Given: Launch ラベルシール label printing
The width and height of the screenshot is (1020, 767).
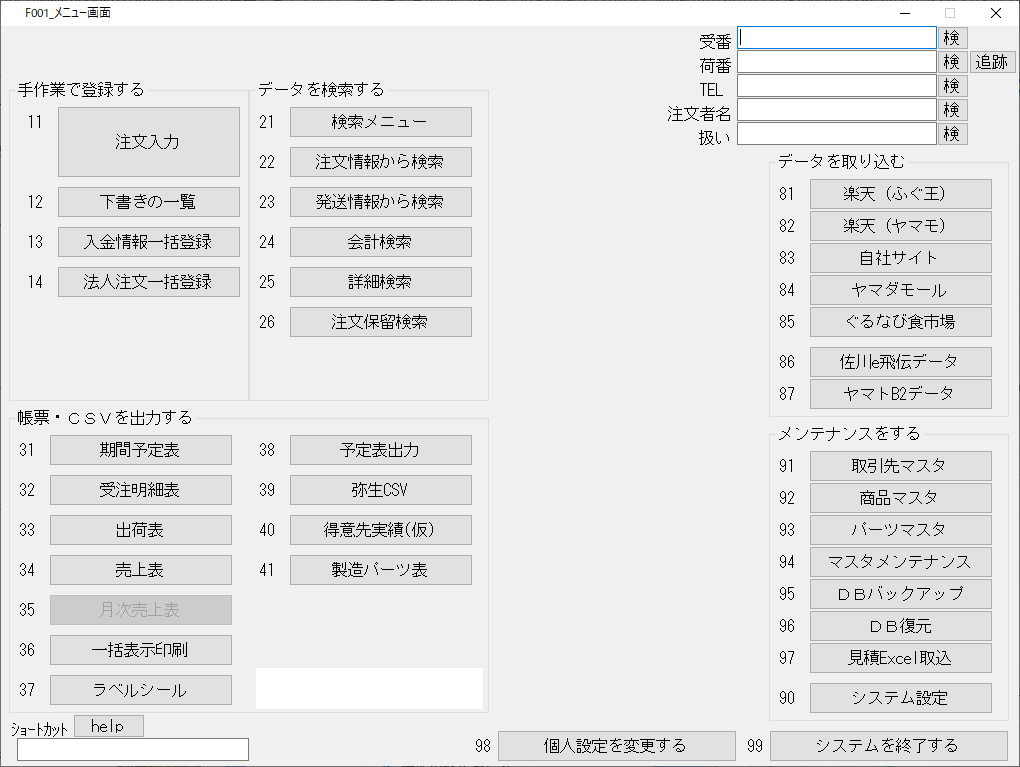Looking at the screenshot, I should coord(140,690).
